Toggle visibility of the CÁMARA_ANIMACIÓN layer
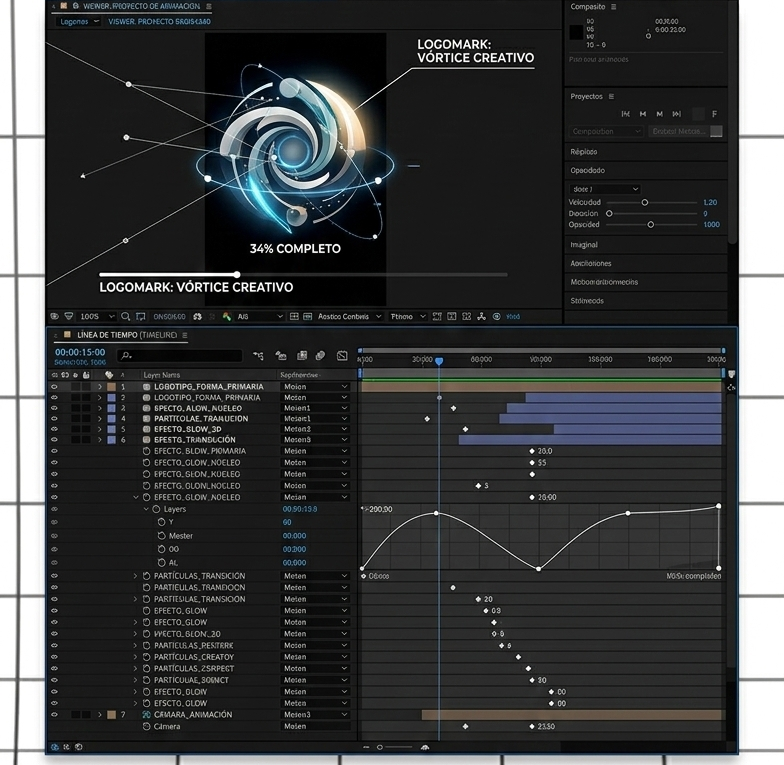The image size is (784, 765). pos(54,715)
